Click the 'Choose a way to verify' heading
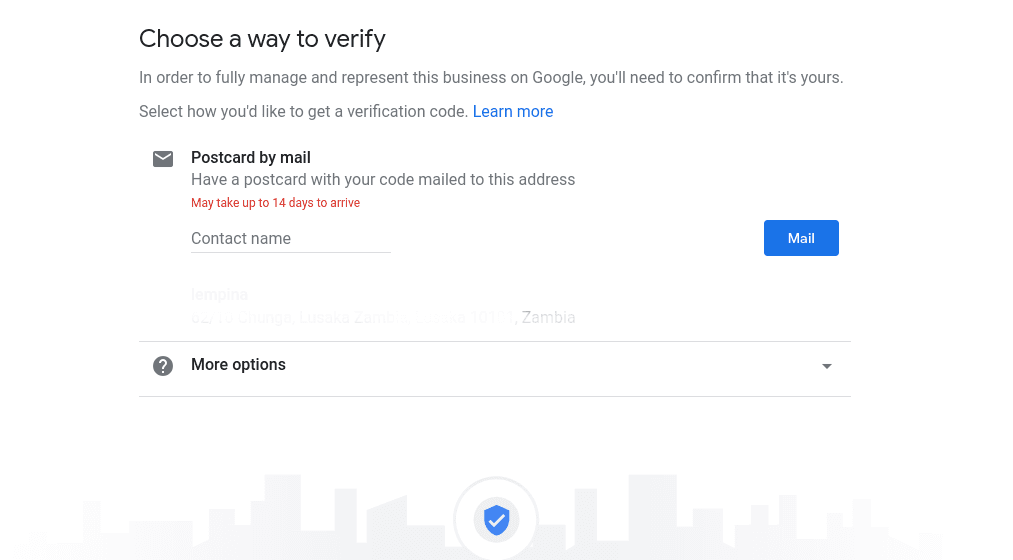 (262, 39)
